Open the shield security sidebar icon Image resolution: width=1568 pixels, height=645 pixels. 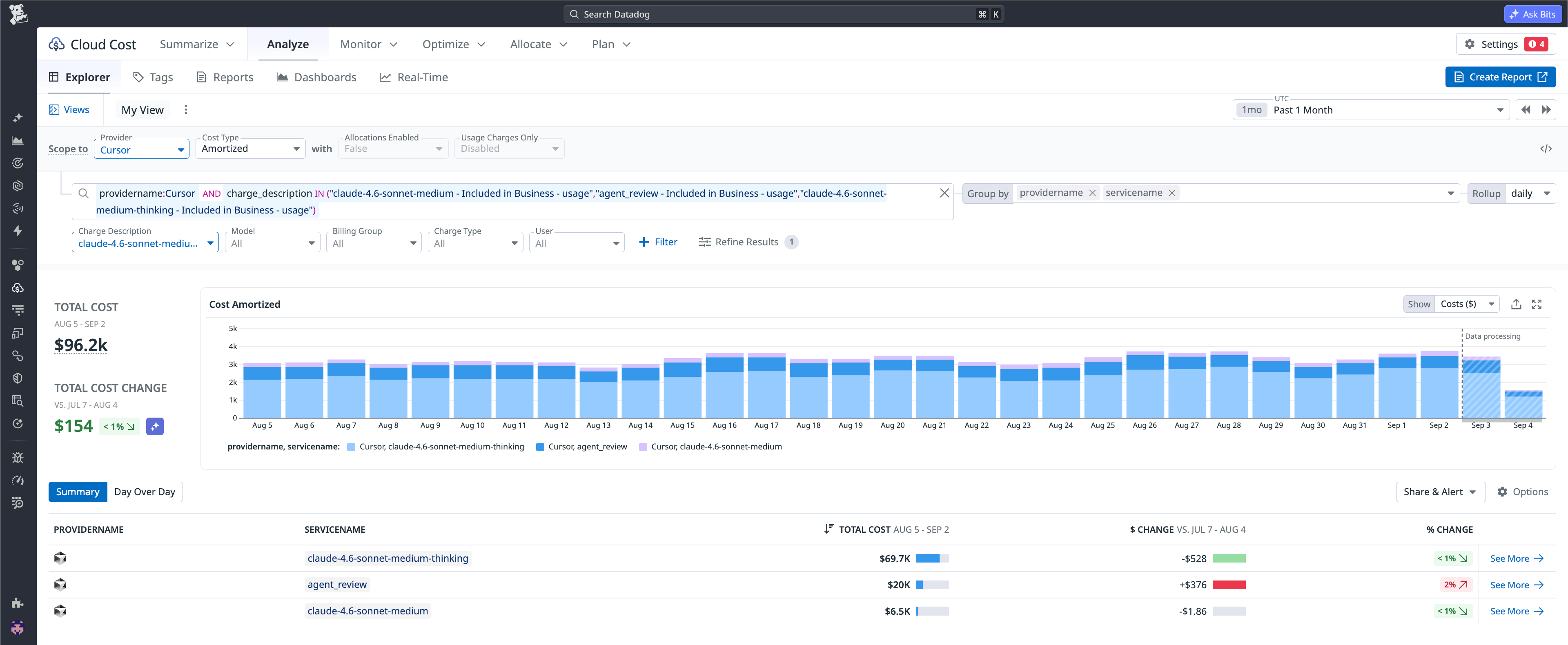click(x=18, y=378)
